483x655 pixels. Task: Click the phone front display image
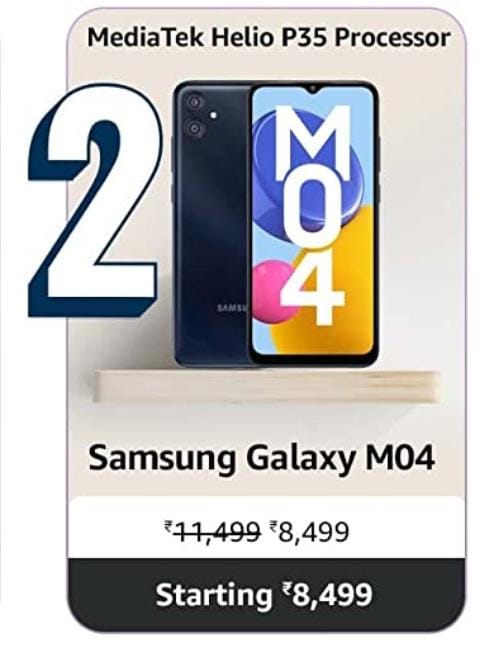coord(313,224)
